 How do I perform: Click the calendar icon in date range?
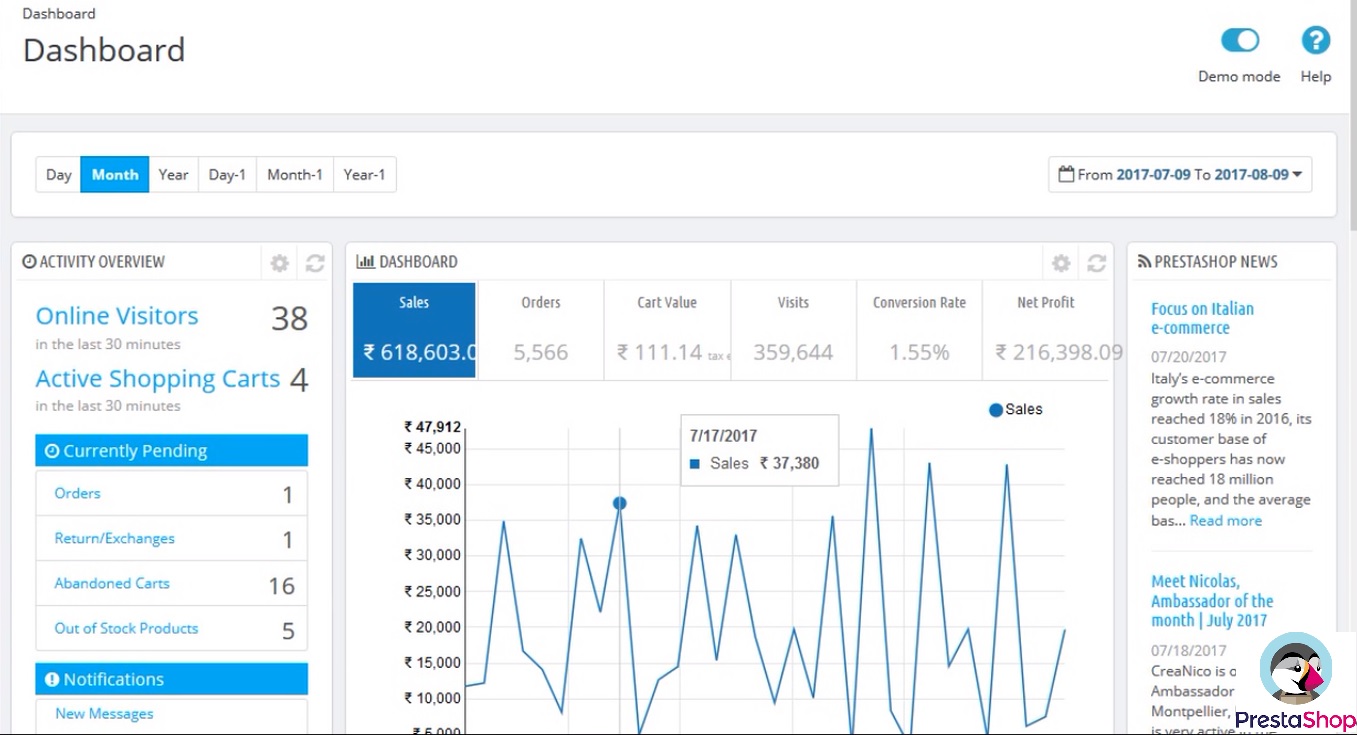pyautogui.click(x=1066, y=174)
